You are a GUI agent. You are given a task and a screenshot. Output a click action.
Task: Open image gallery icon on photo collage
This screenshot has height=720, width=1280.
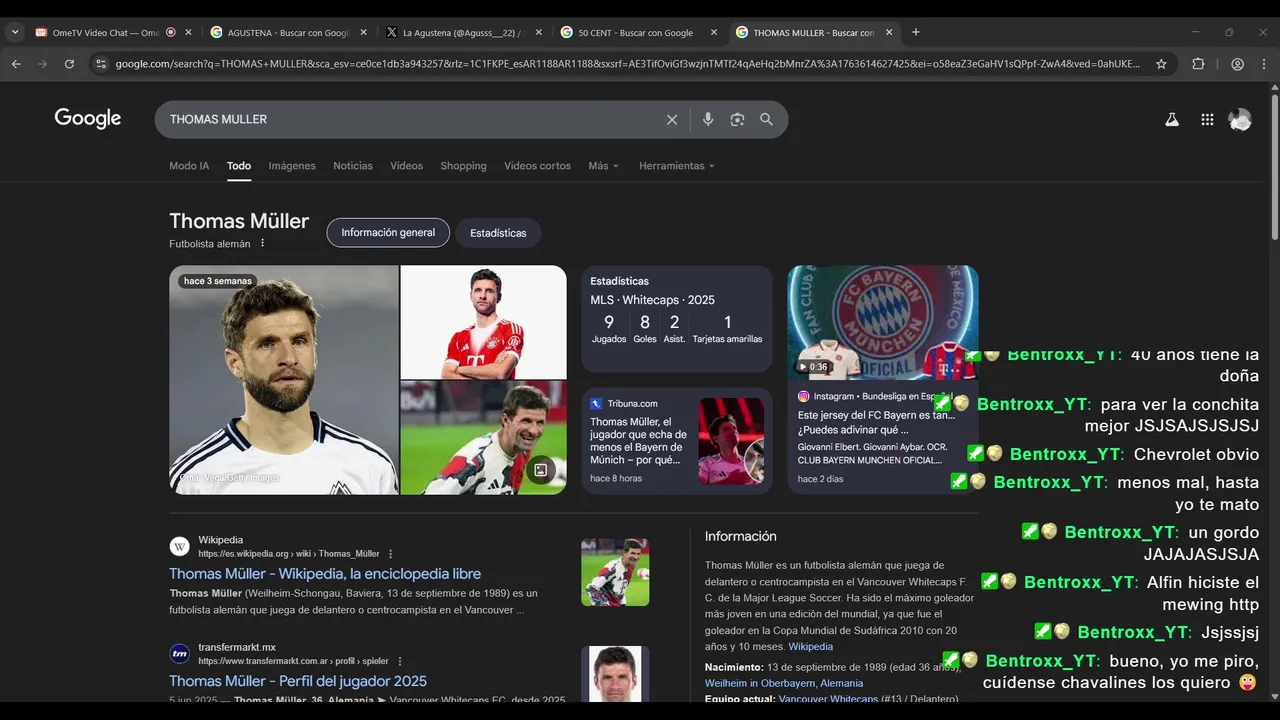[541, 469]
